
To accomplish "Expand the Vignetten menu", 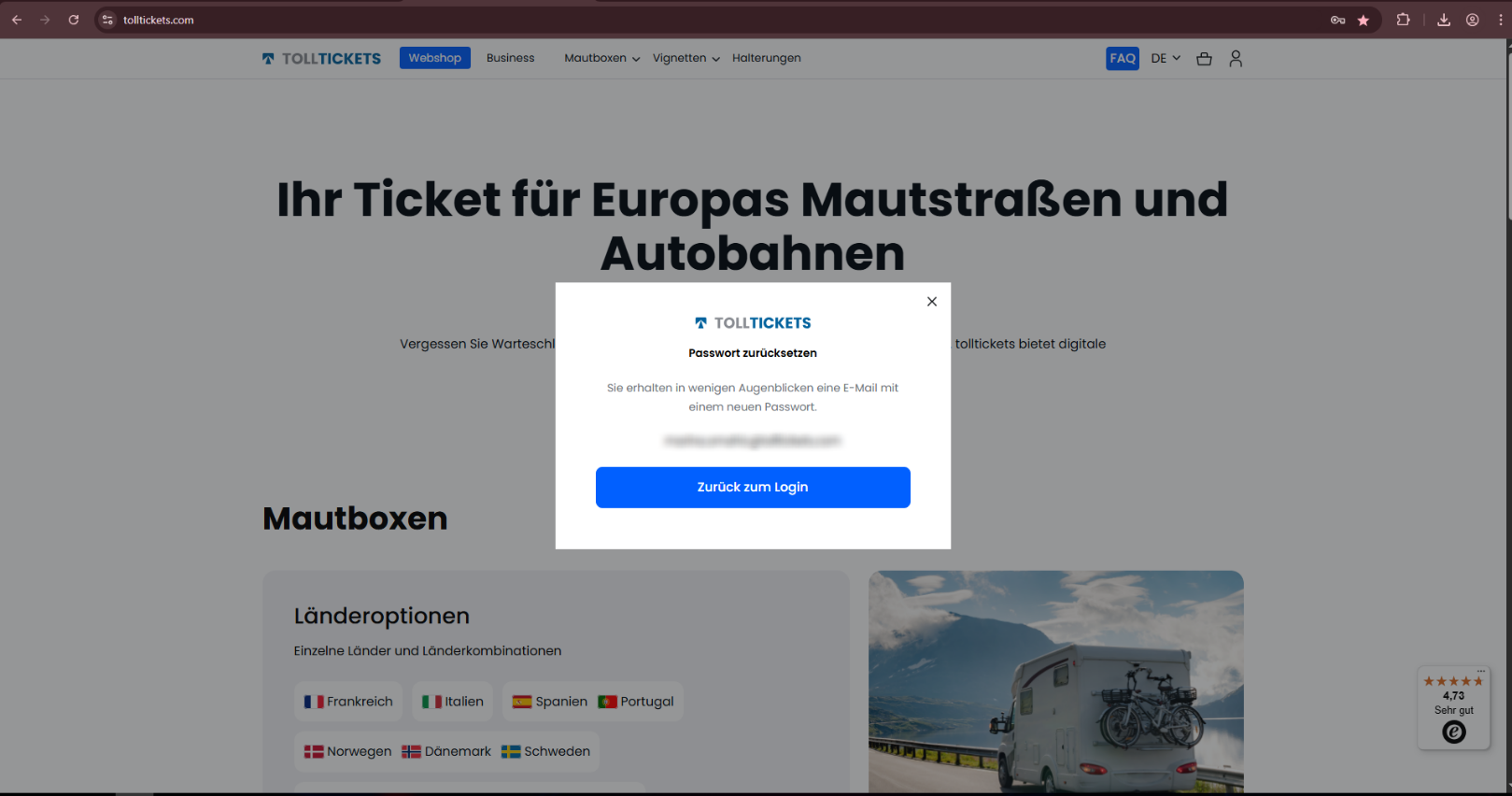I will tap(686, 58).
